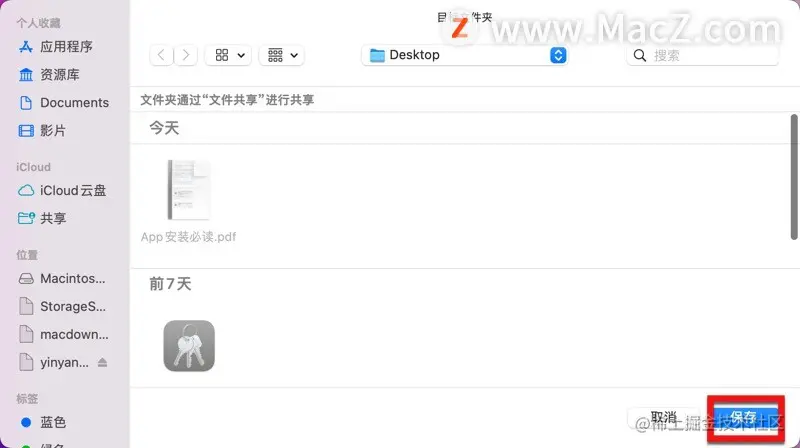Go back with the left chevron

point(161,55)
